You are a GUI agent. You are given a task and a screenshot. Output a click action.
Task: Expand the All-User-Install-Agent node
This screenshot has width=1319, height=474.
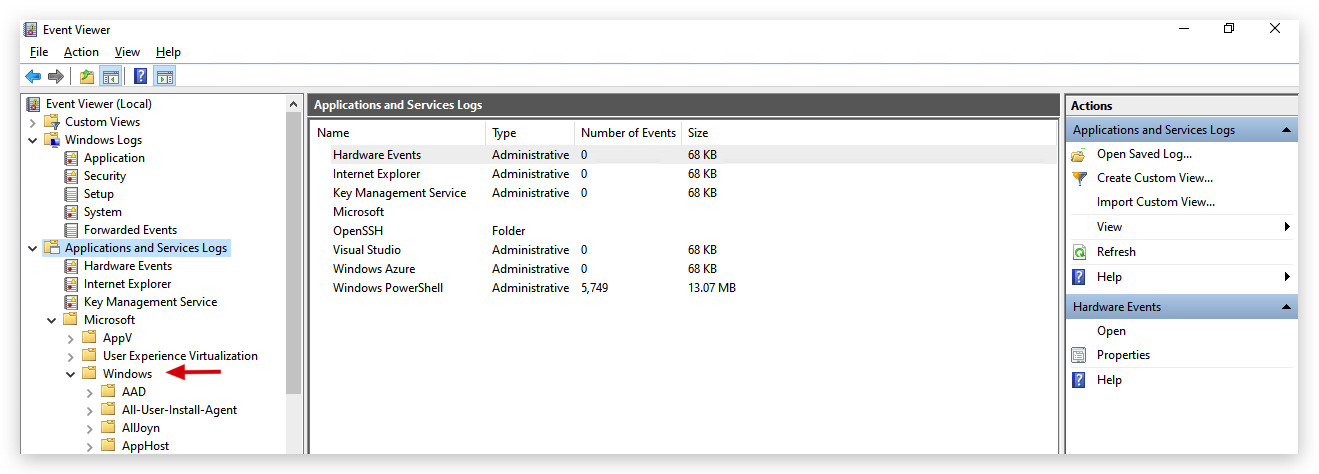[89, 410]
